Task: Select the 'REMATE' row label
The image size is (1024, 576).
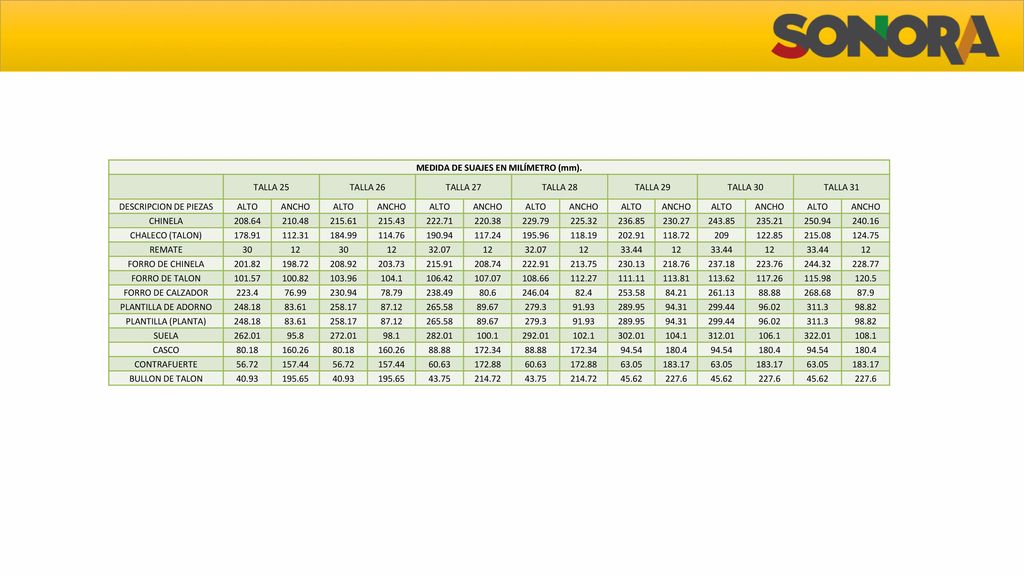Action: (166, 249)
